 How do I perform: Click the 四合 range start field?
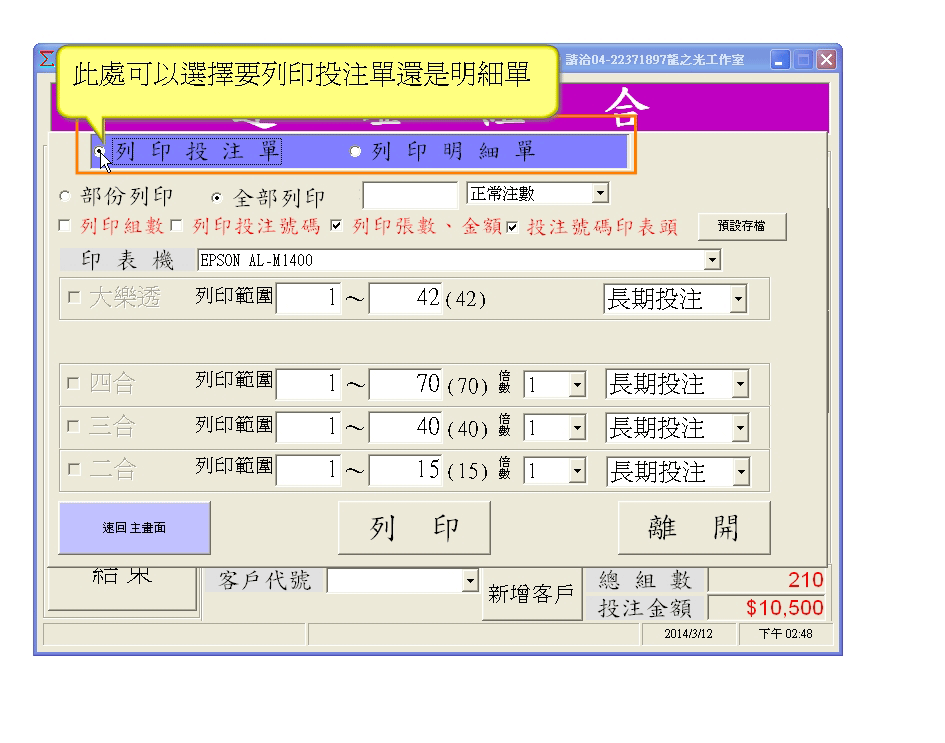pyautogui.click(x=309, y=384)
